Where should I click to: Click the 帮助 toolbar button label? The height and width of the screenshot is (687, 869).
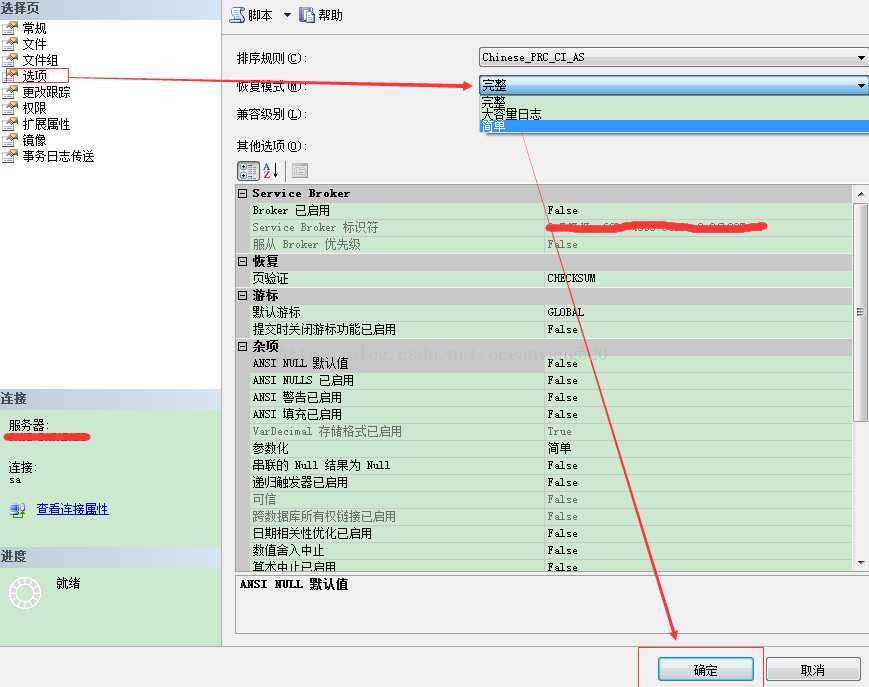pyautogui.click(x=330, y=15)
